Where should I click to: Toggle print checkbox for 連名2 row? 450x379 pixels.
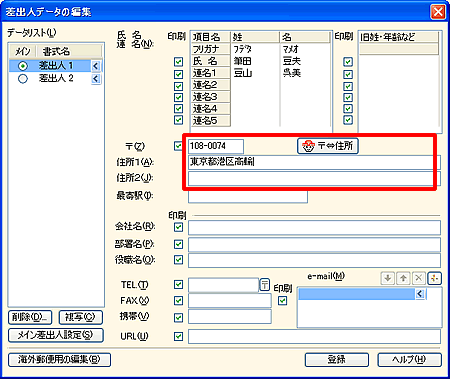pos(179,86)
